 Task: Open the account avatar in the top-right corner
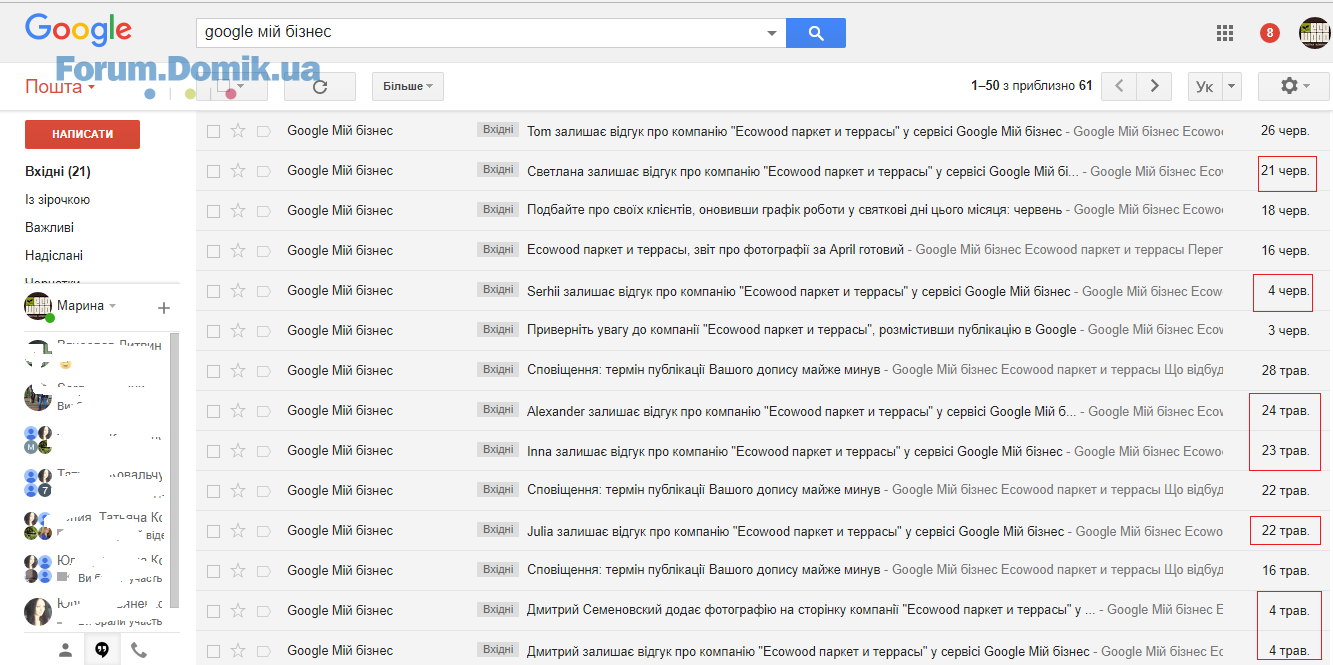click(1315, 33)
